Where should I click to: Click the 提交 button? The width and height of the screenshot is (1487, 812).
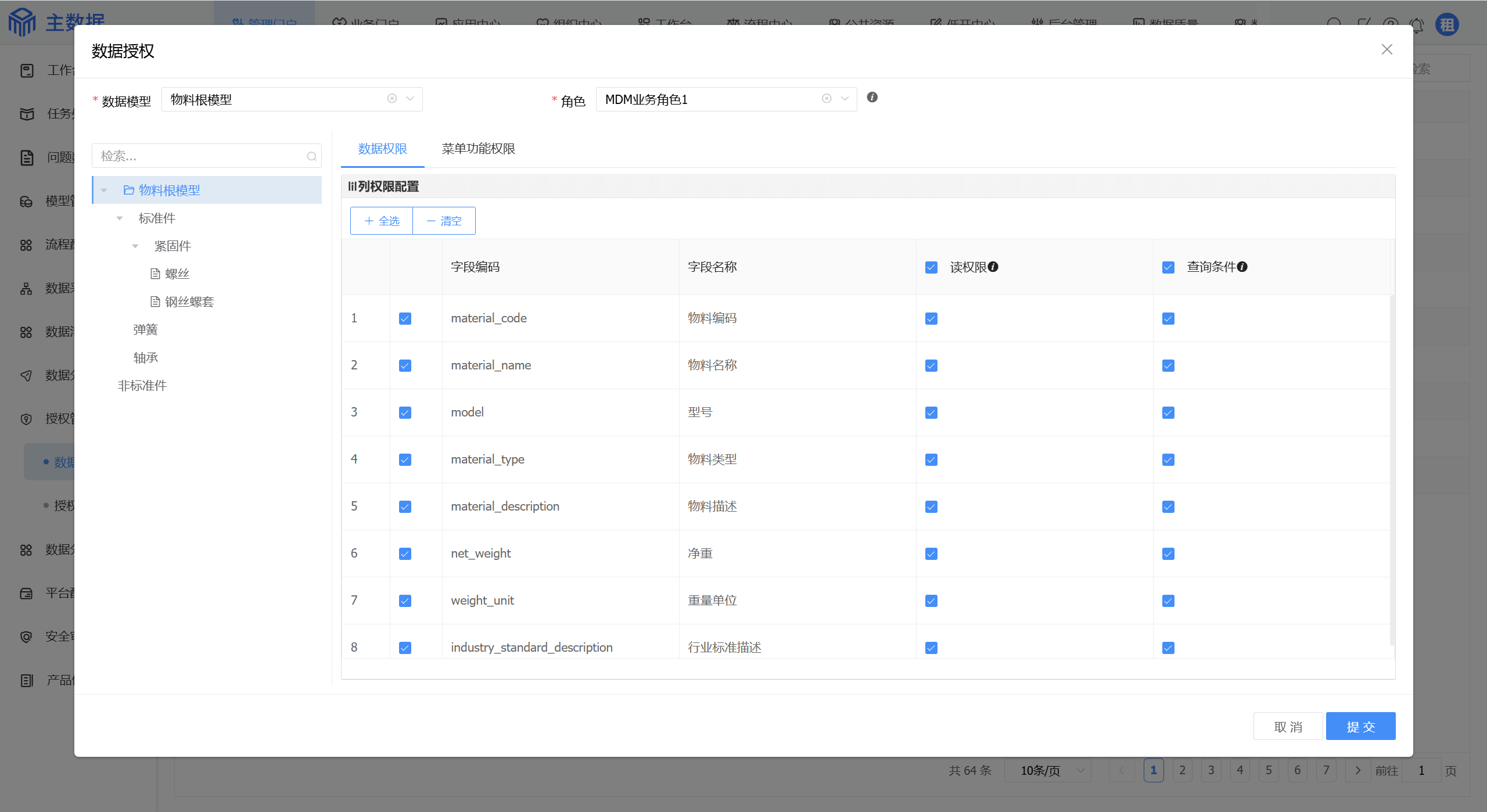[1360, 726]
